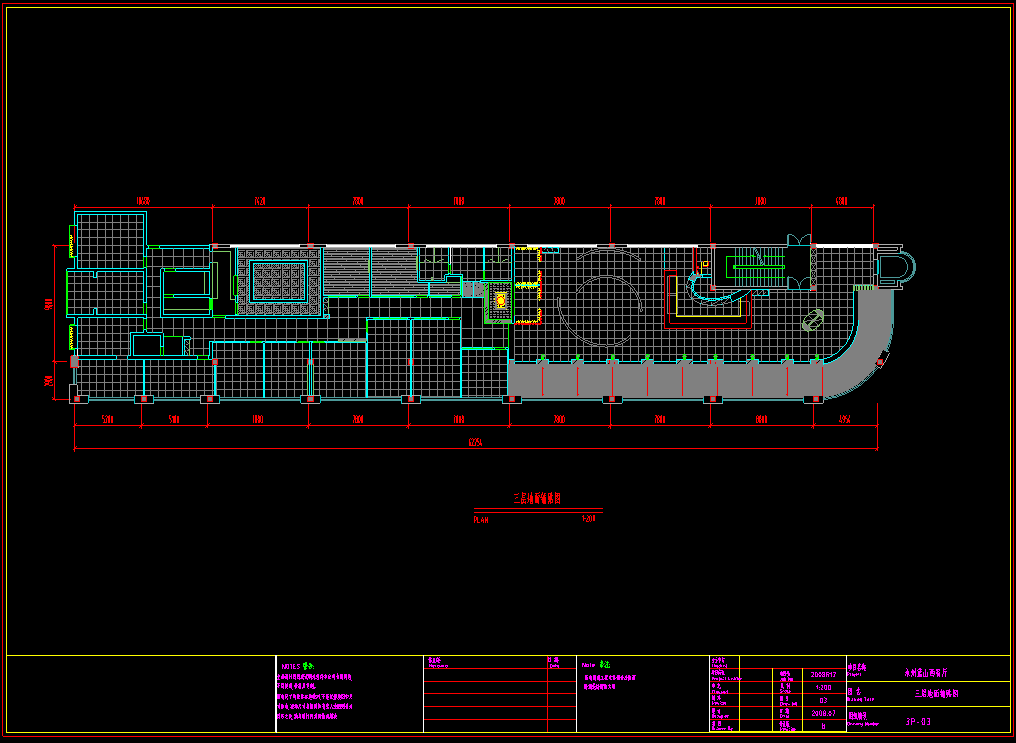Click the PLAN label under the drawing title

coord(481,520)
